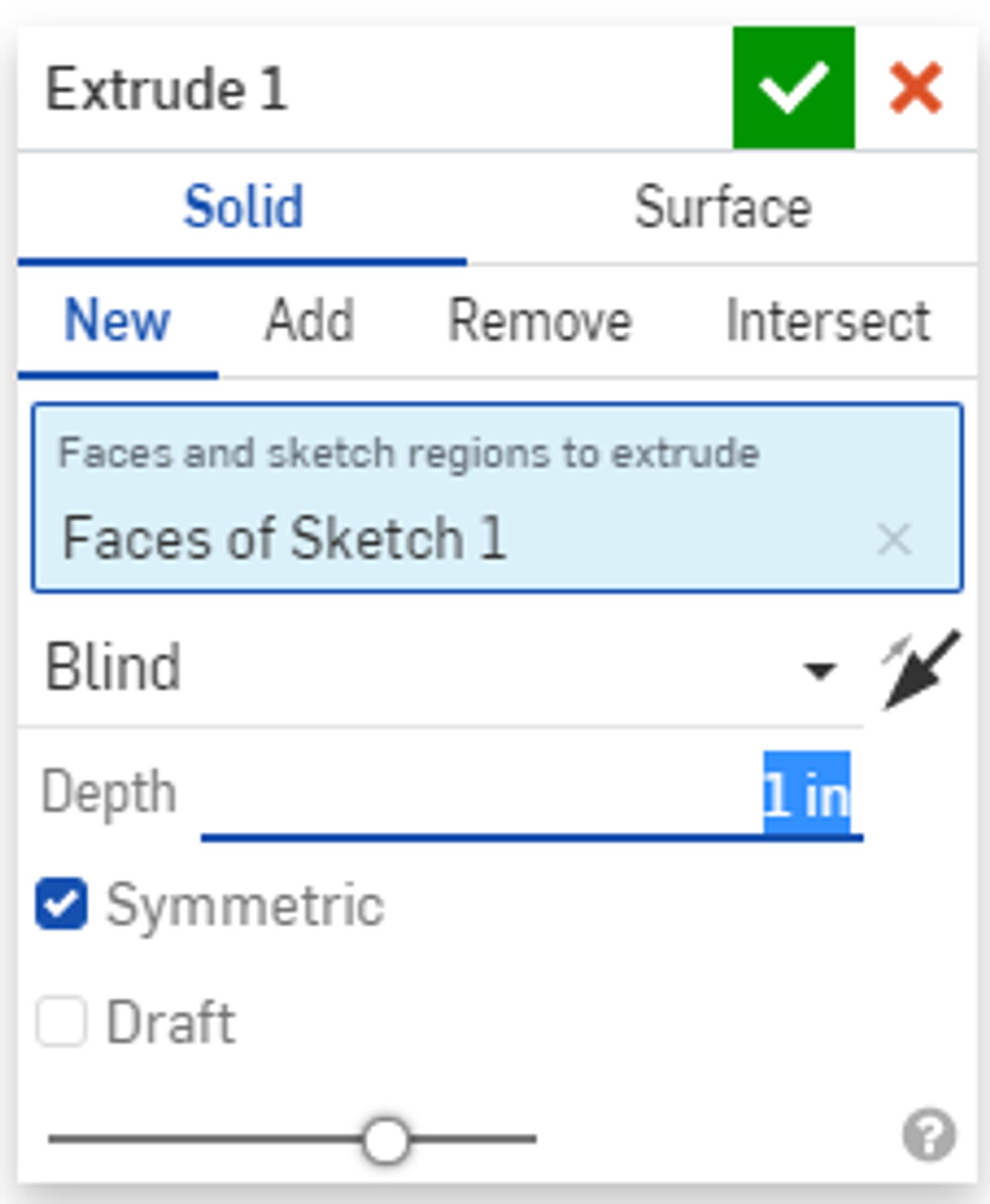Click the Symmetric label text
Screen dimensions: 990x1204
point(245,905)
